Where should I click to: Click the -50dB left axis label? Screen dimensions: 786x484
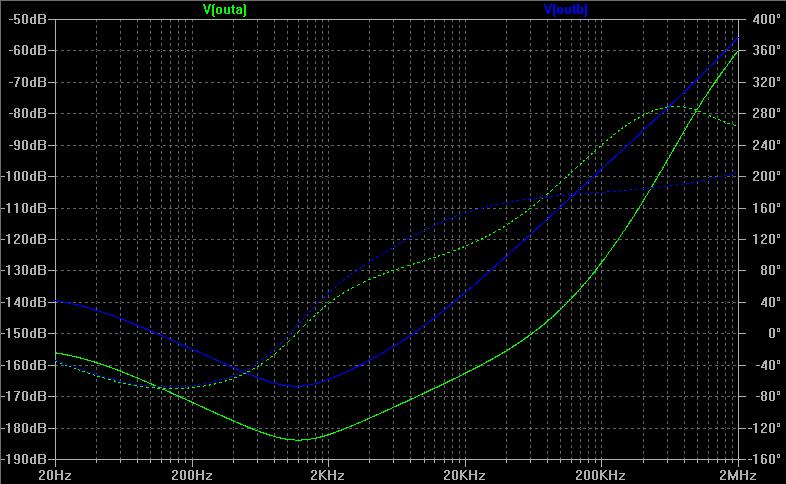point(28,19)
